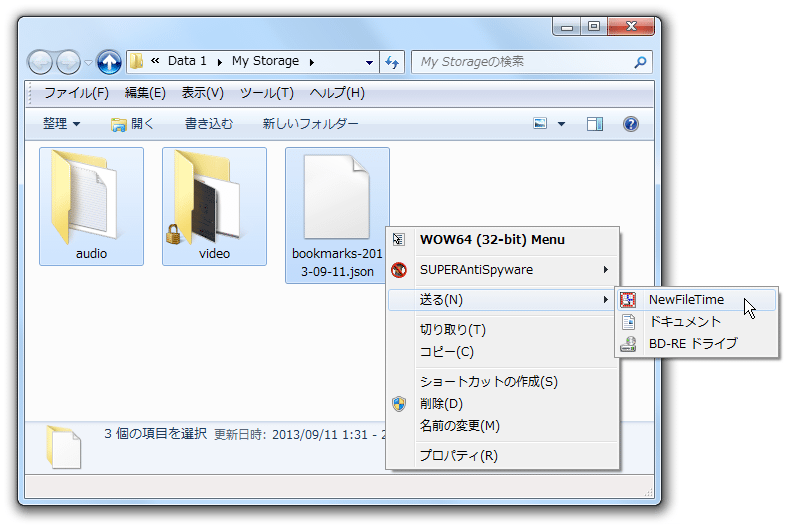Select the audio folder
The width and height of the screenshot is (788, 529).
click(x=91, y=206)
